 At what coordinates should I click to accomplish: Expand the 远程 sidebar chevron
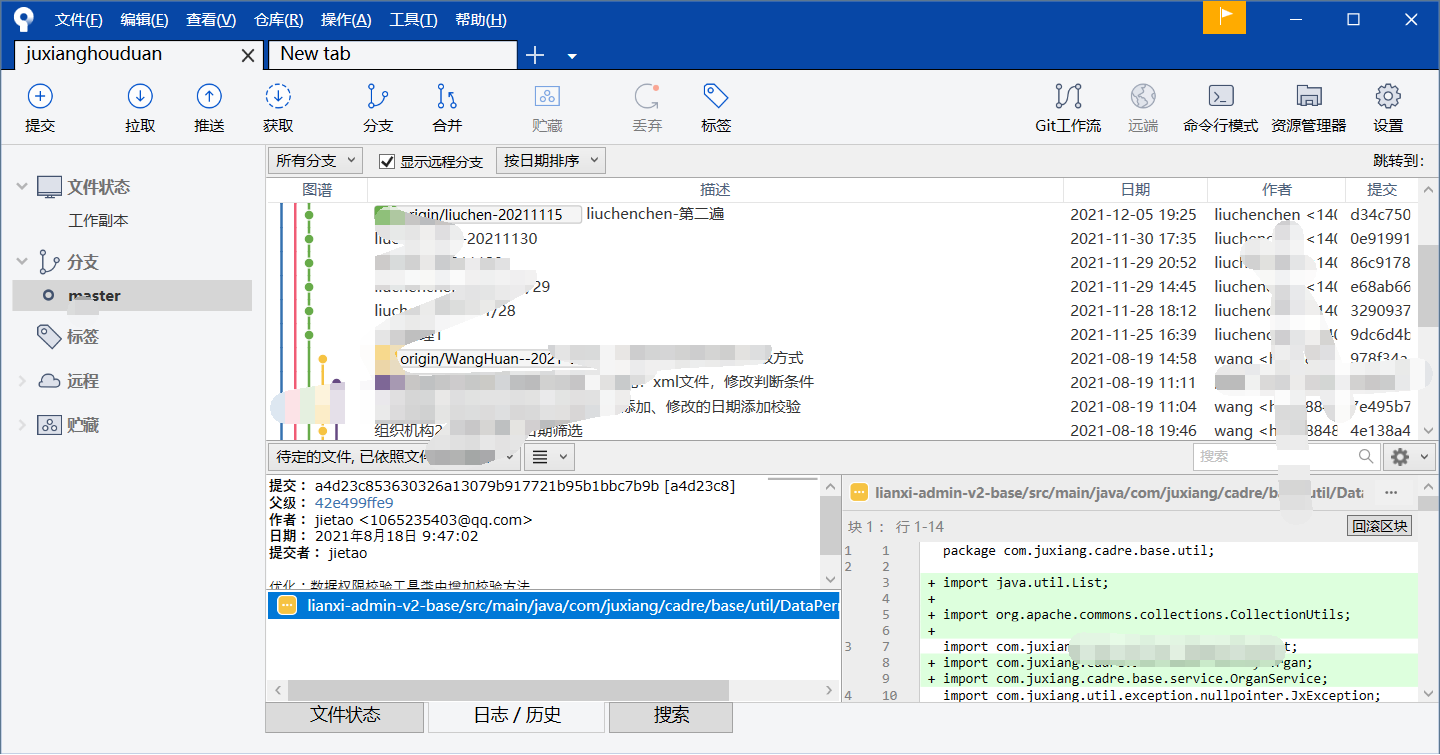(22, 381)
